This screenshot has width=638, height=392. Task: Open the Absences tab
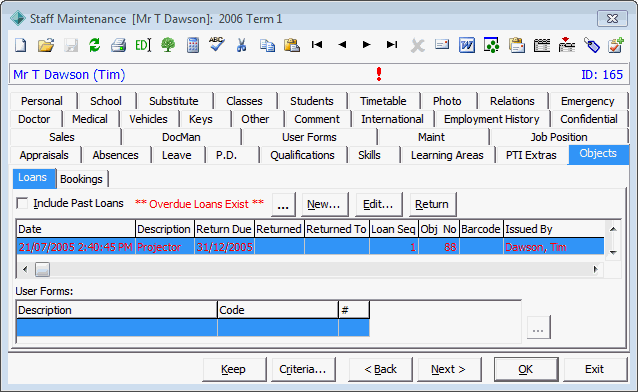pos(116,155)
